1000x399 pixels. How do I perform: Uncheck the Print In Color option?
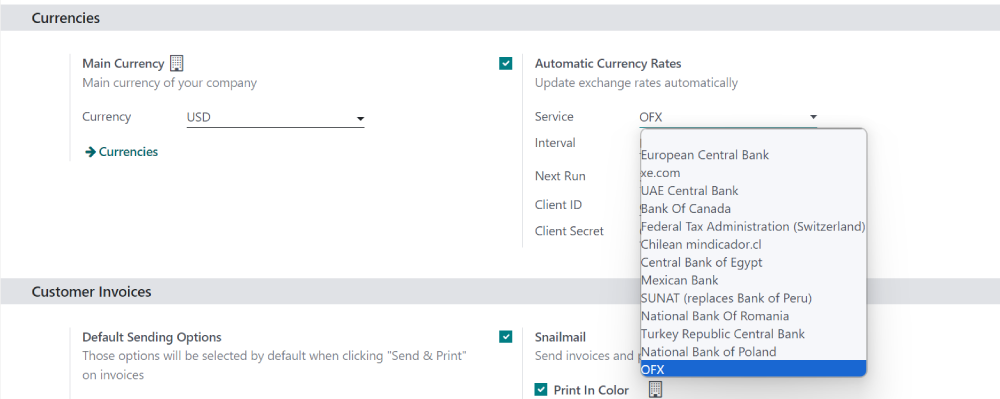[x=541, y=389]
